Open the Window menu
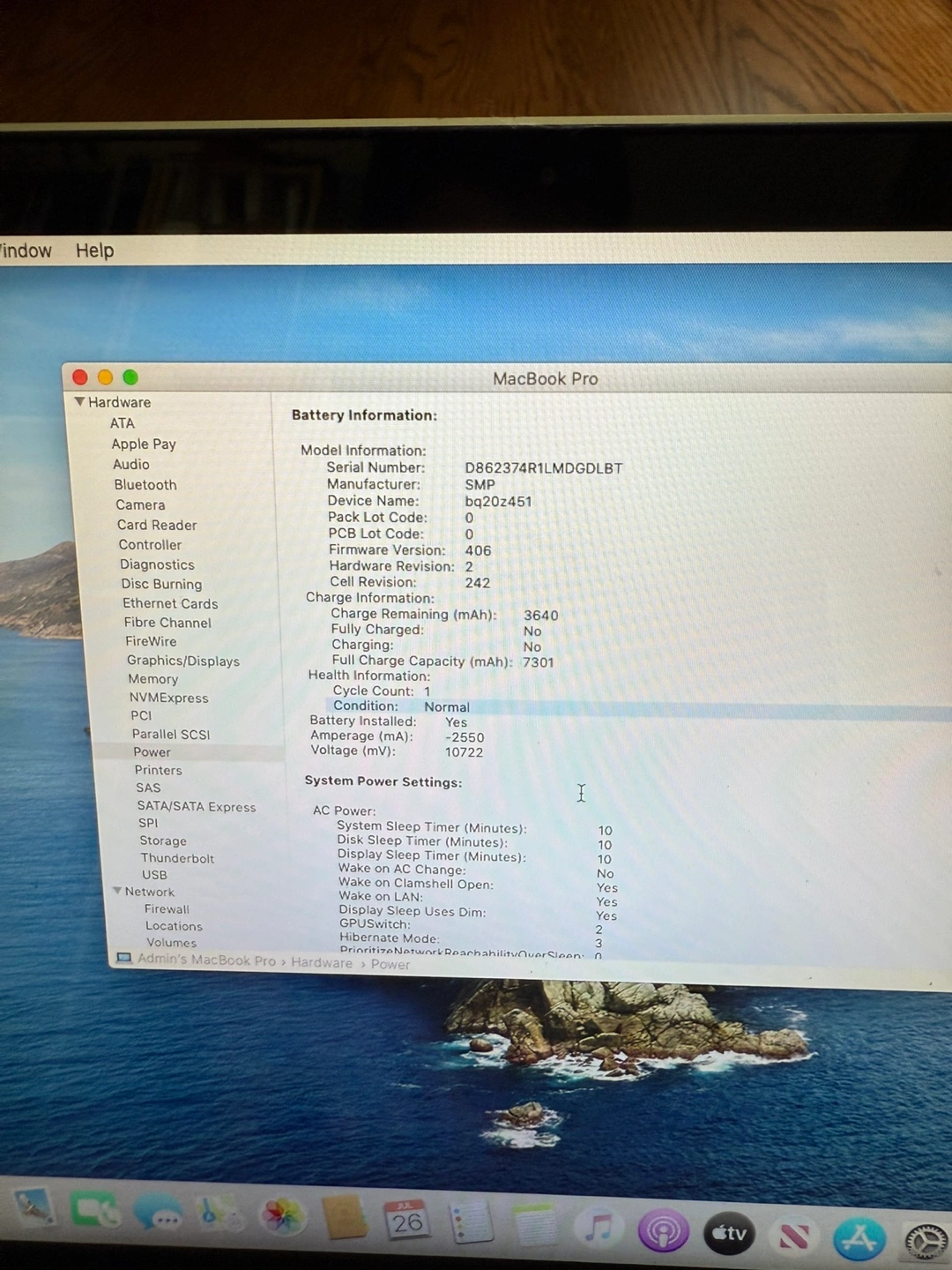The image size is (952, 1270). (x=25, y=250)
